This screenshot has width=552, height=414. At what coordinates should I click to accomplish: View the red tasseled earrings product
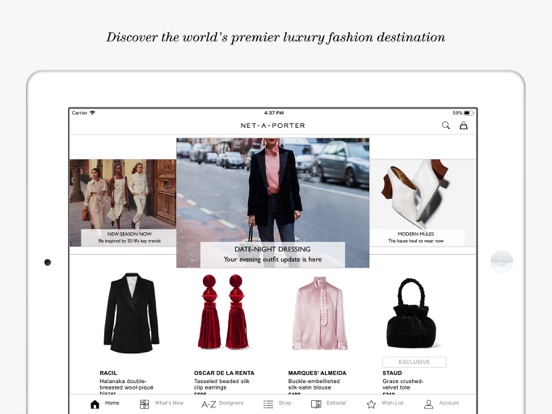[224, 312]
